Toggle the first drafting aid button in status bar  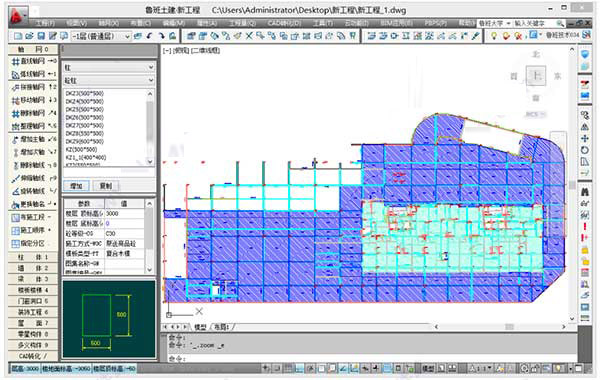point(266,369)
